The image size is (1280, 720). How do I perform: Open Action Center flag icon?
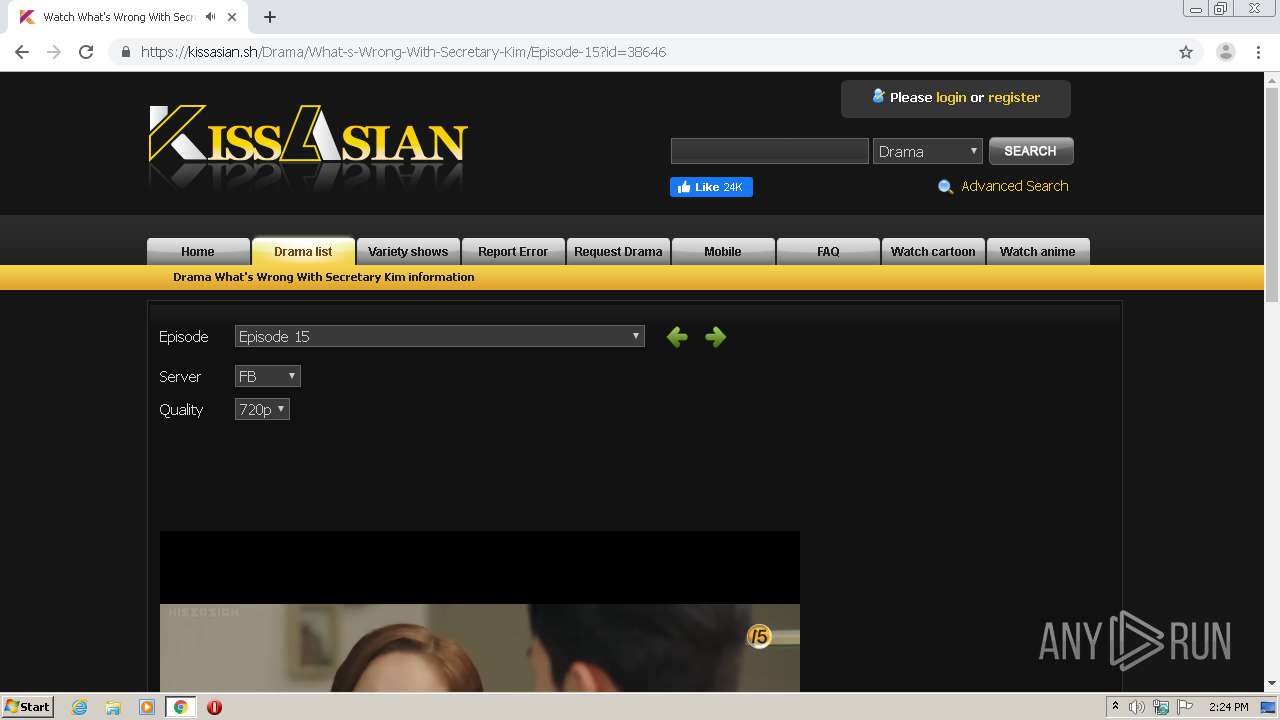[x=1184, y=707]
